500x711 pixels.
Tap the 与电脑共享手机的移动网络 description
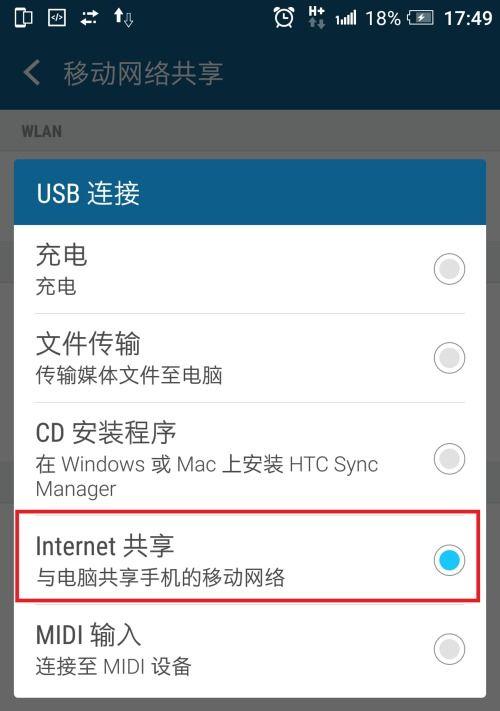[x=160, y=578]
